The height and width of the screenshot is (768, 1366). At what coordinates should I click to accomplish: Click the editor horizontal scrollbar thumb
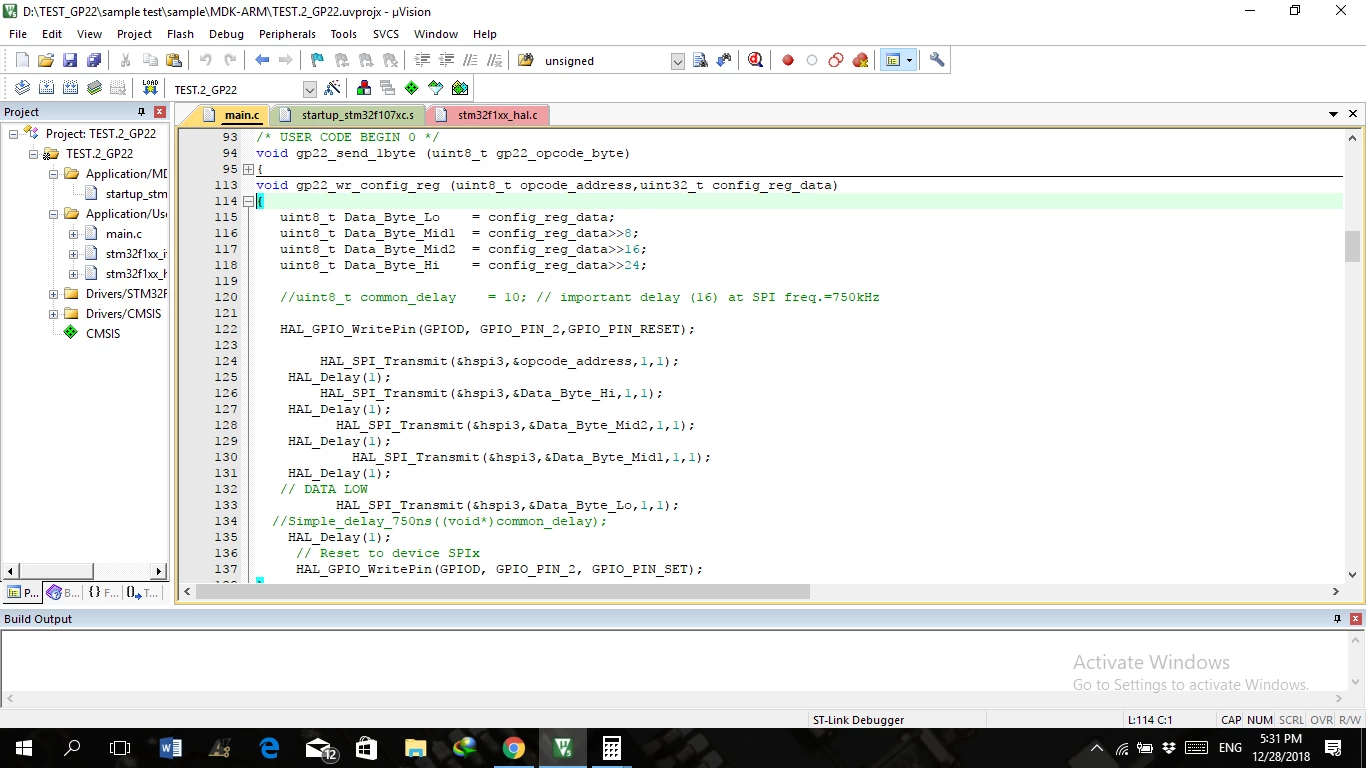(x=503, y=591)
